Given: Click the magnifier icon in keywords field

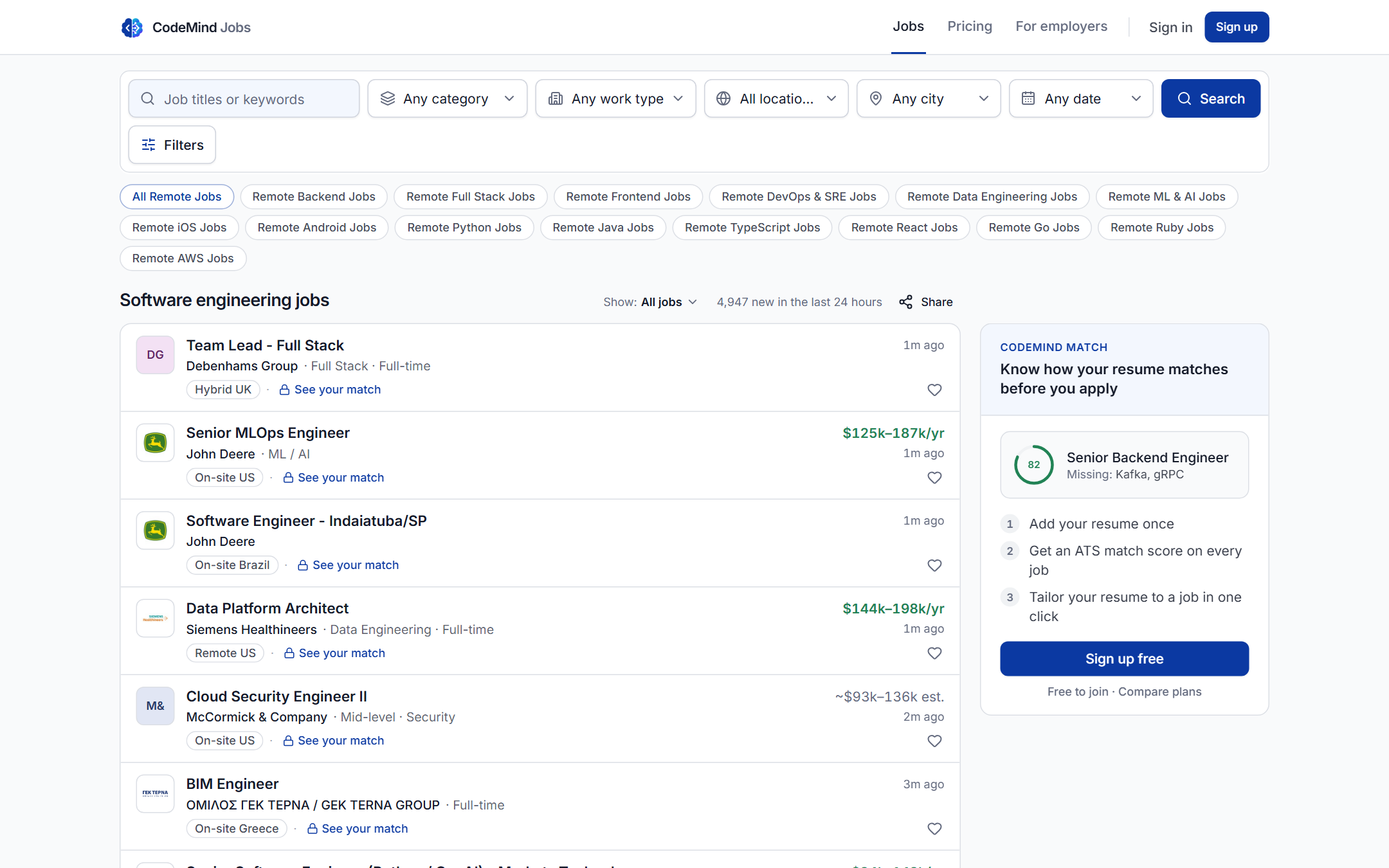Looking at the screenshot, I should click(147, 98).
